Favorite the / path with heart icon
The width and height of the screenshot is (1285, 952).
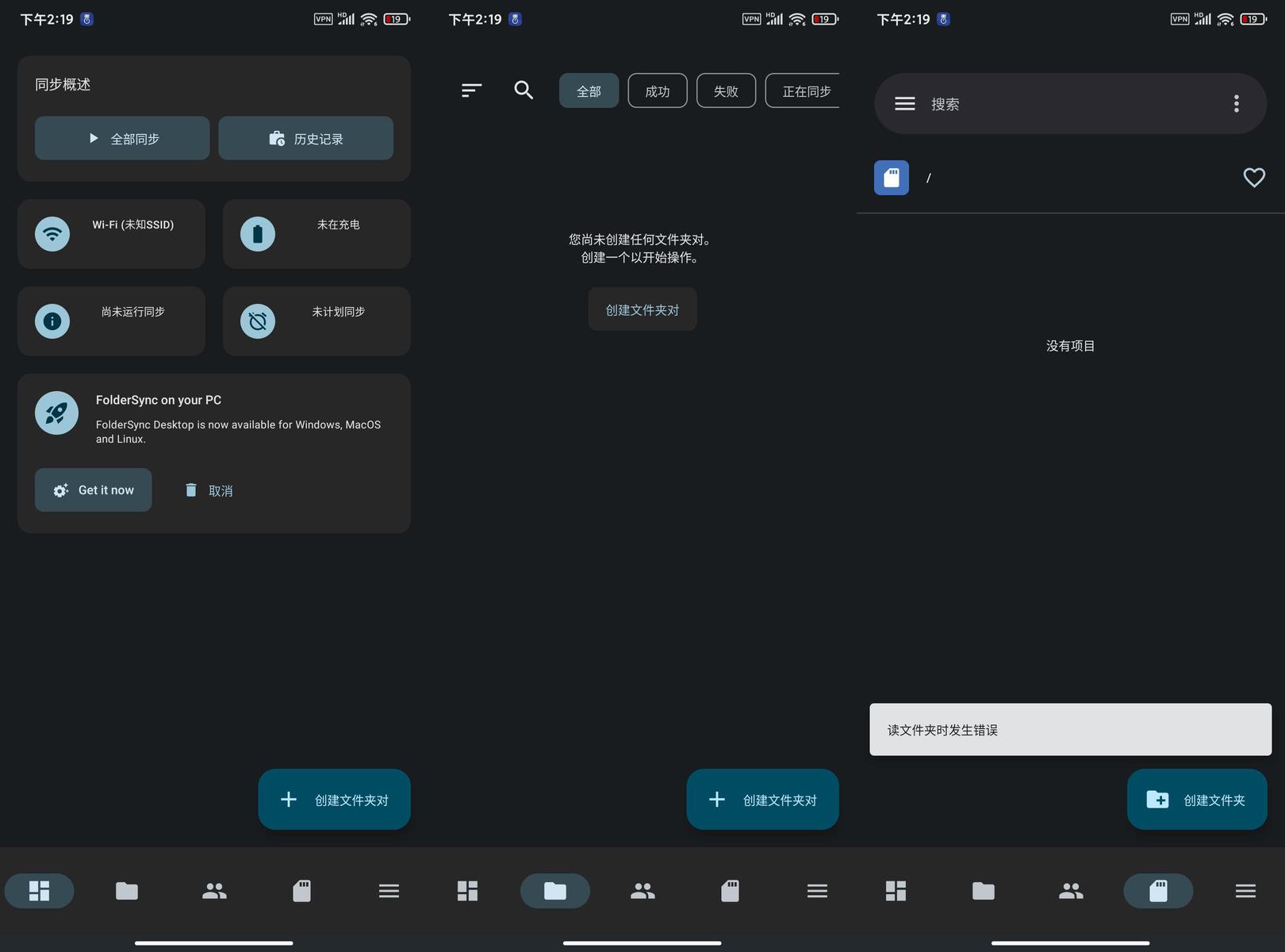tap(1254, 178)
